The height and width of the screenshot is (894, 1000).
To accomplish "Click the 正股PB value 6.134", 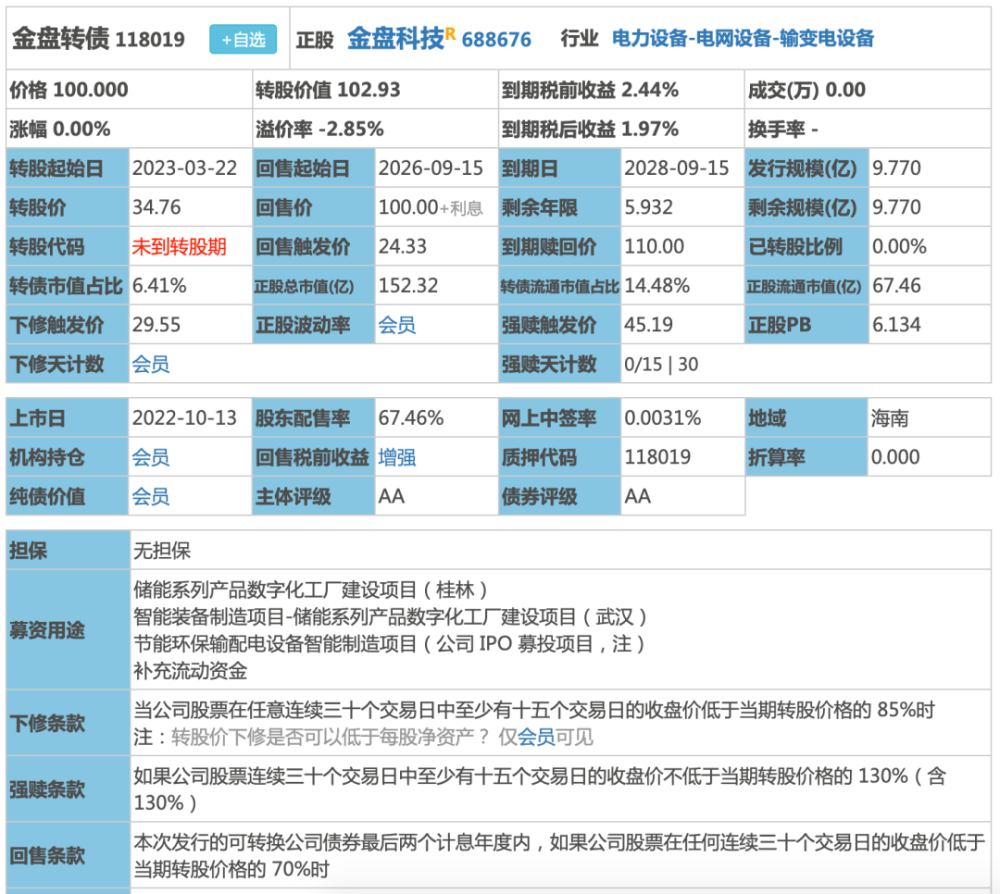I will tap(897, 325).
